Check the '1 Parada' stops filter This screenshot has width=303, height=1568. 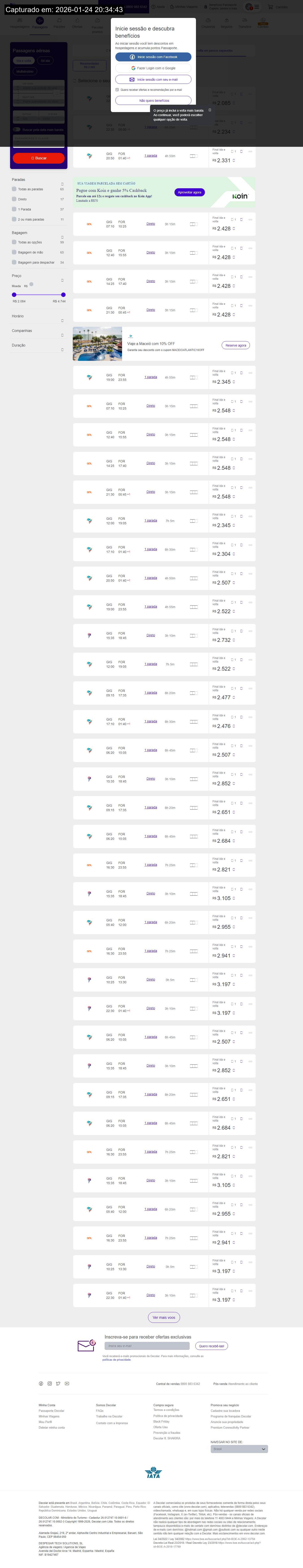tap(14, 209)
